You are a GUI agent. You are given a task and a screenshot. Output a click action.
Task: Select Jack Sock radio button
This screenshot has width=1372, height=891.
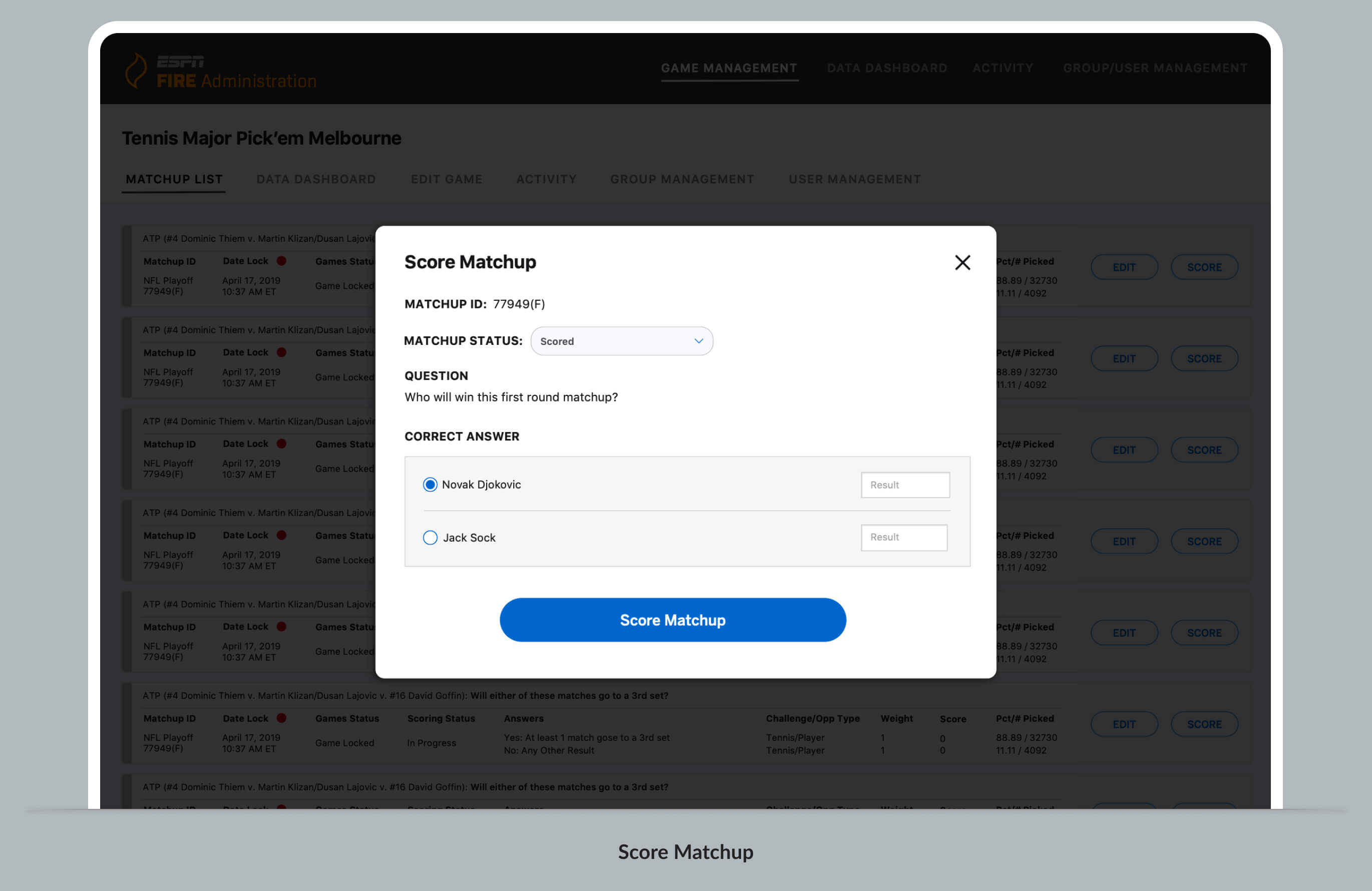(x=430, y=538)
